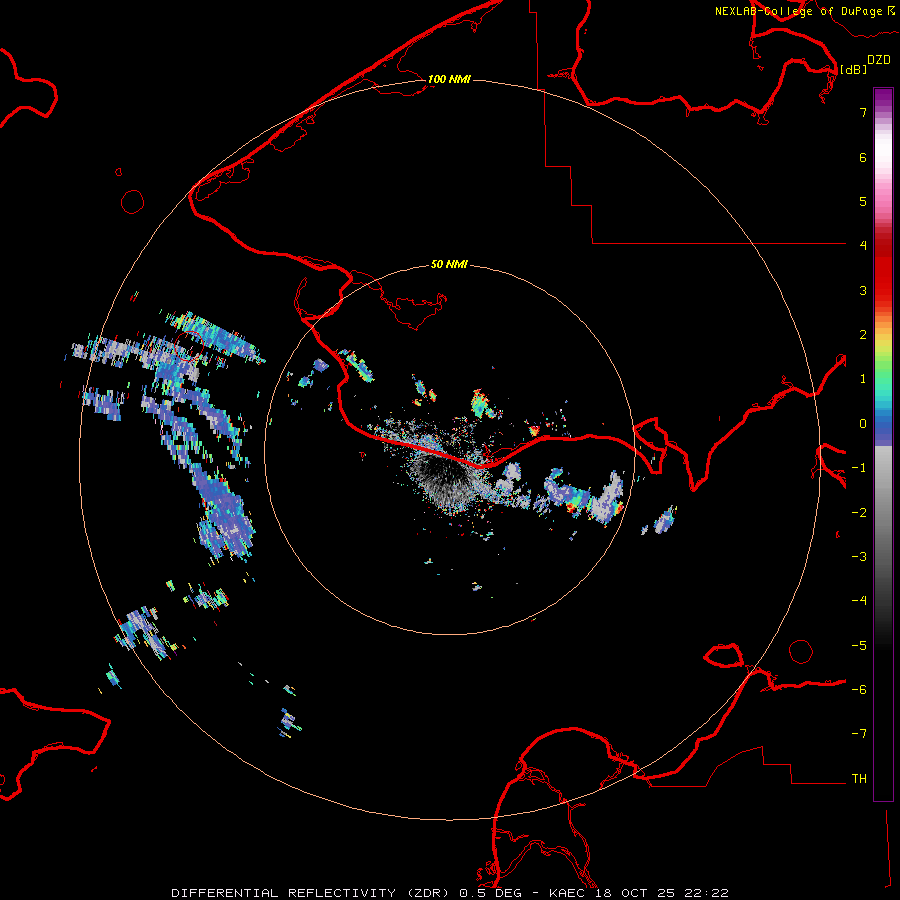The image size is (900, 900).
Task: Click the [dB] units label
Action: point(854,69)
